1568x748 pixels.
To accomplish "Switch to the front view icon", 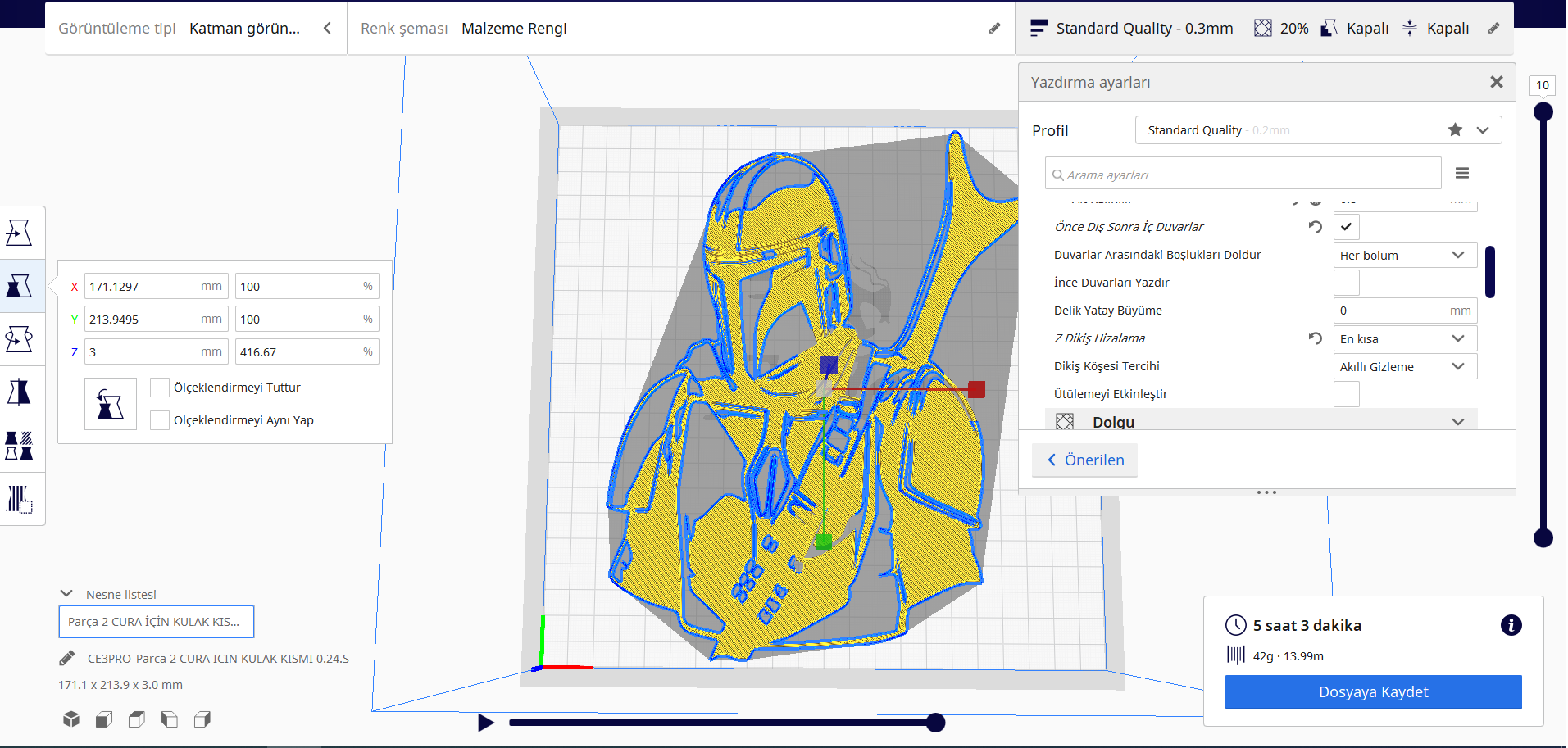I will [x=104, y=719].
